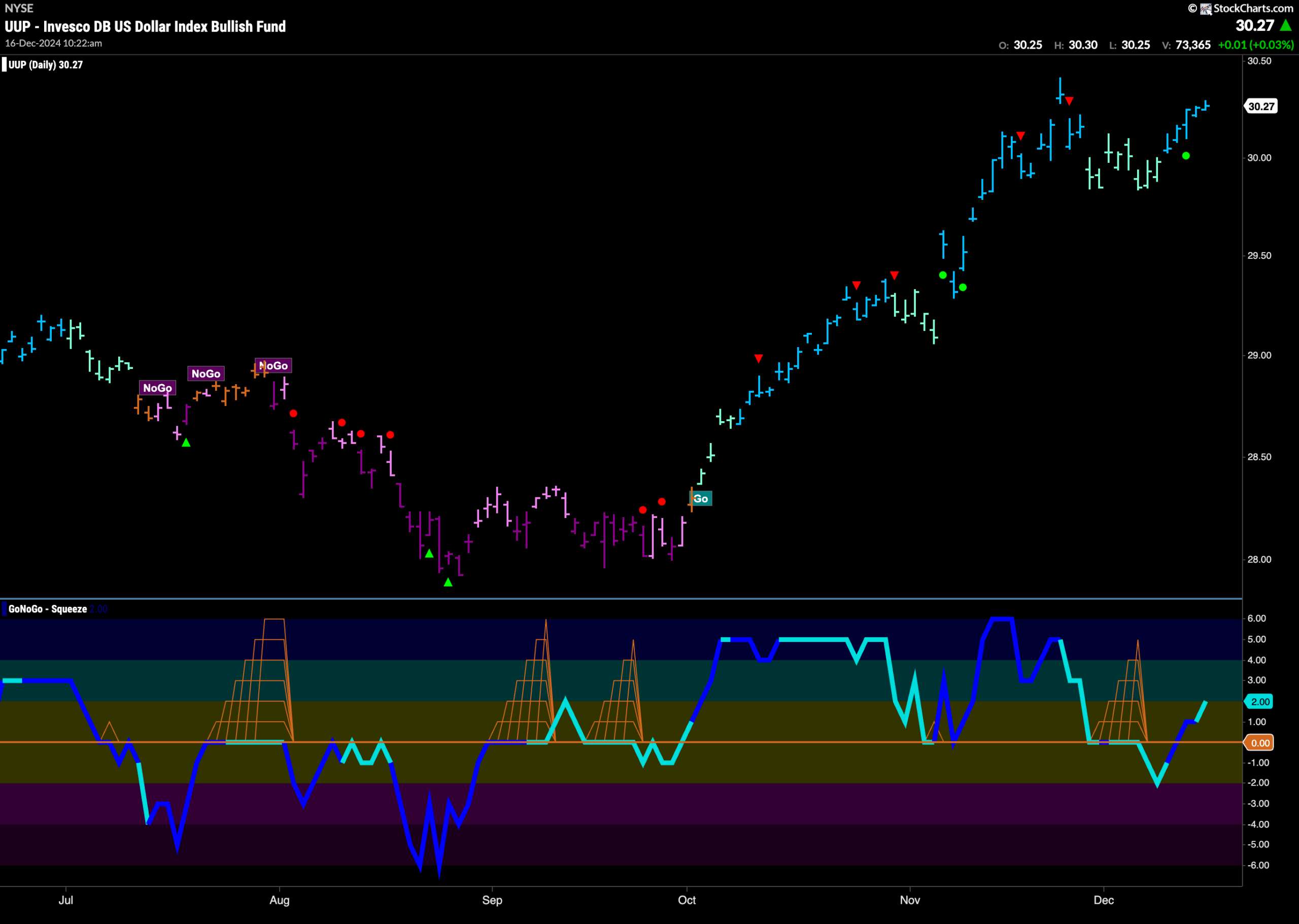Click the red down triangle in early October
The height and width of the screenshot is (924, 1299).
[x=759, y=358]
